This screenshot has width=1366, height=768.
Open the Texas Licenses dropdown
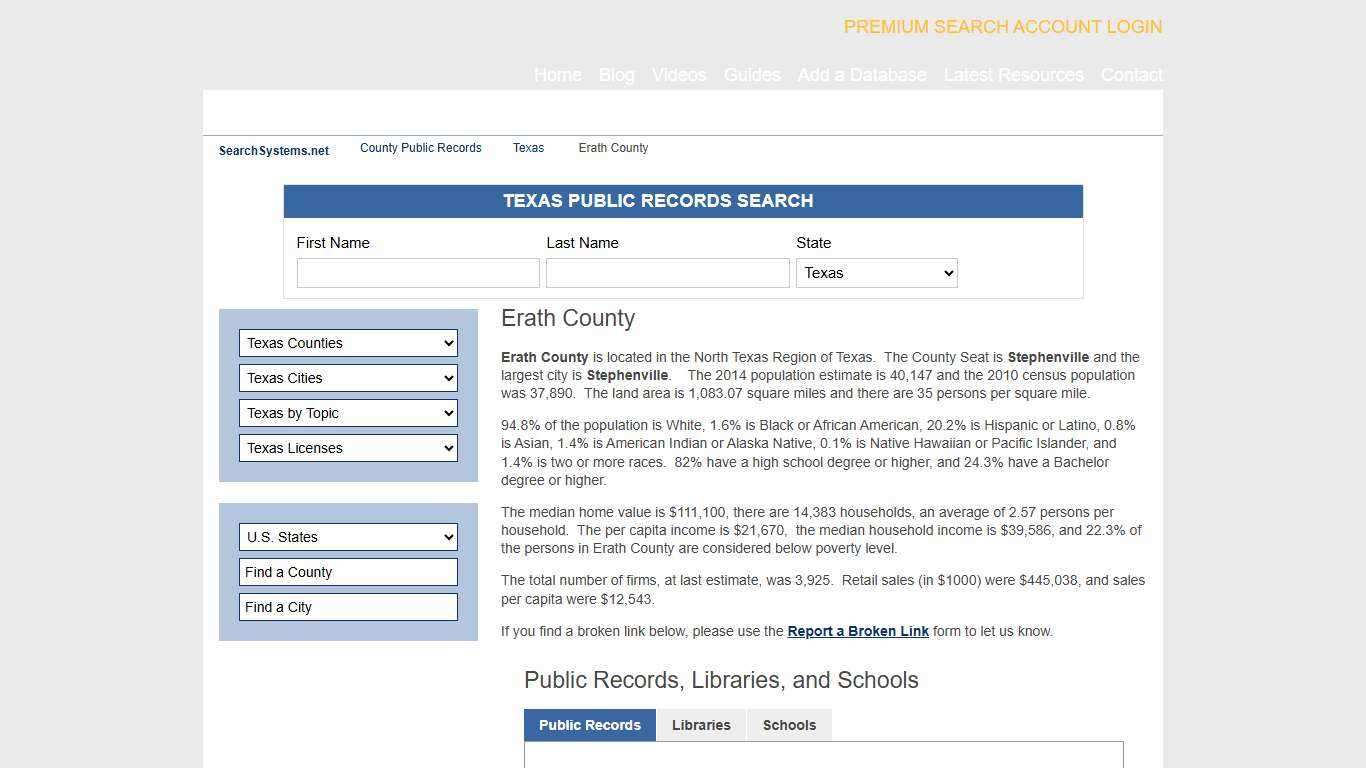coord(348,448)
